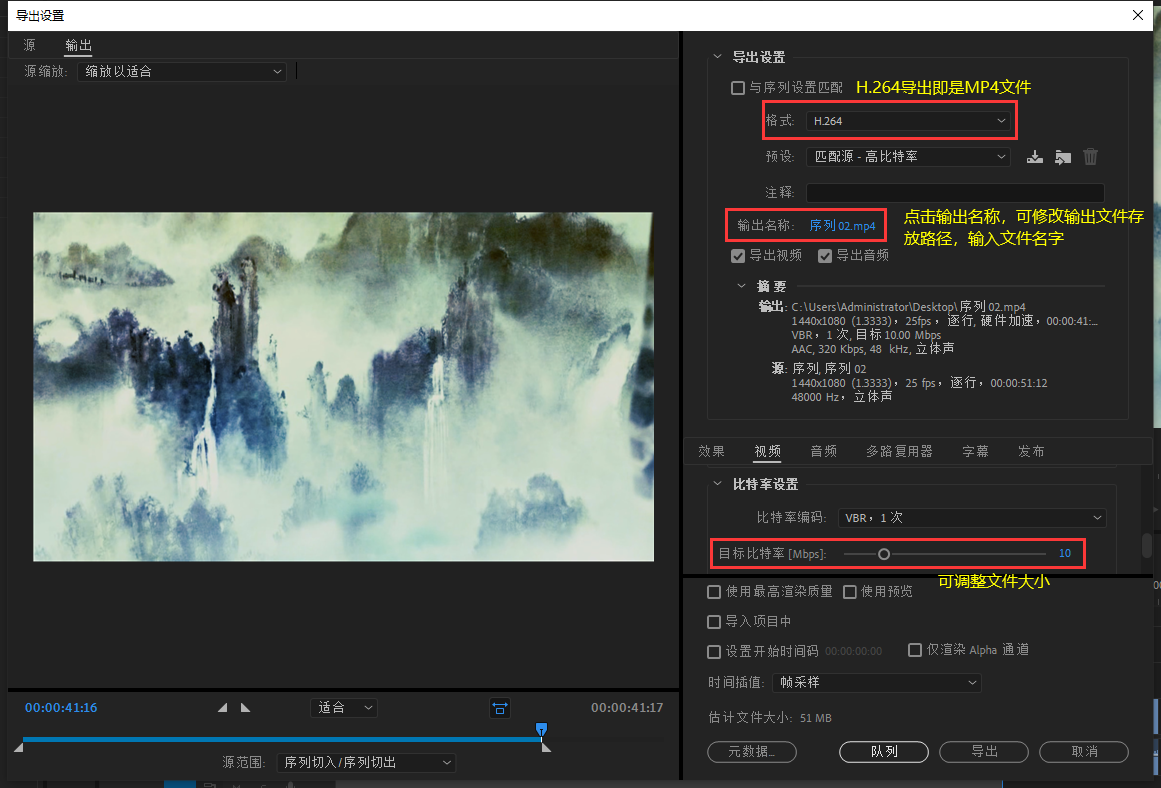Enable 使用预览 checkbox
1161x788 pixels.
[850, 592]
